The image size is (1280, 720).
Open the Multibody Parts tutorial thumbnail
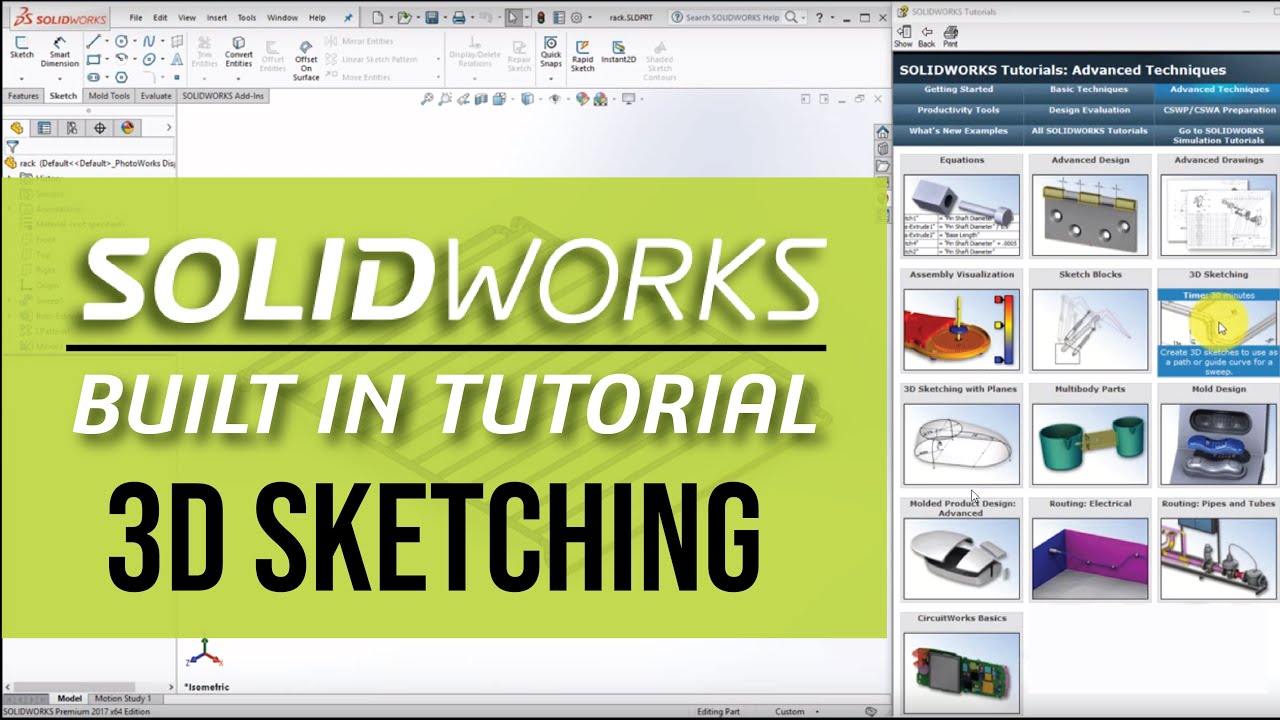pos(1090,444)
